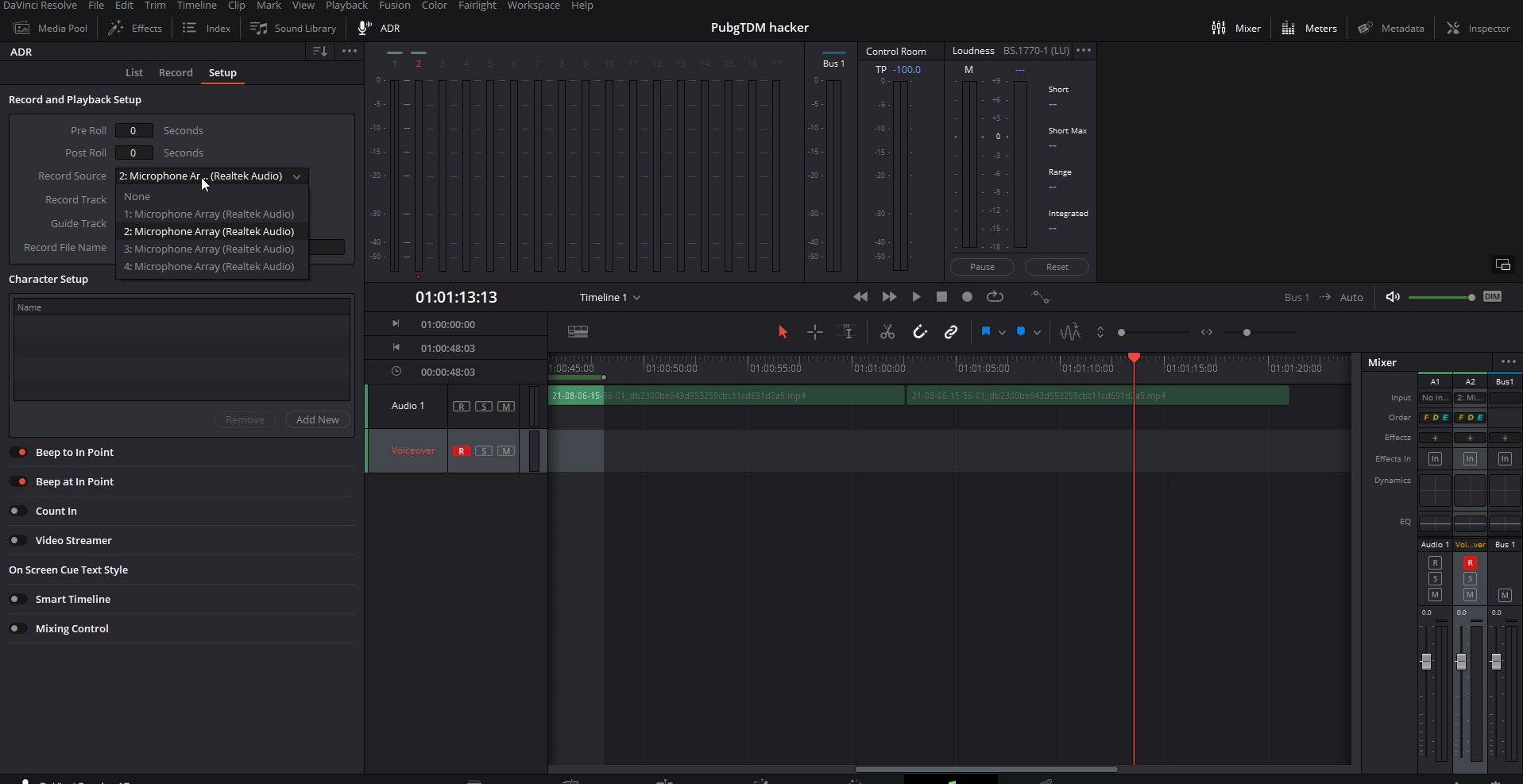Open the Effects panel
This screenshot has width=1523, height=784.
(x=135, y=28)
